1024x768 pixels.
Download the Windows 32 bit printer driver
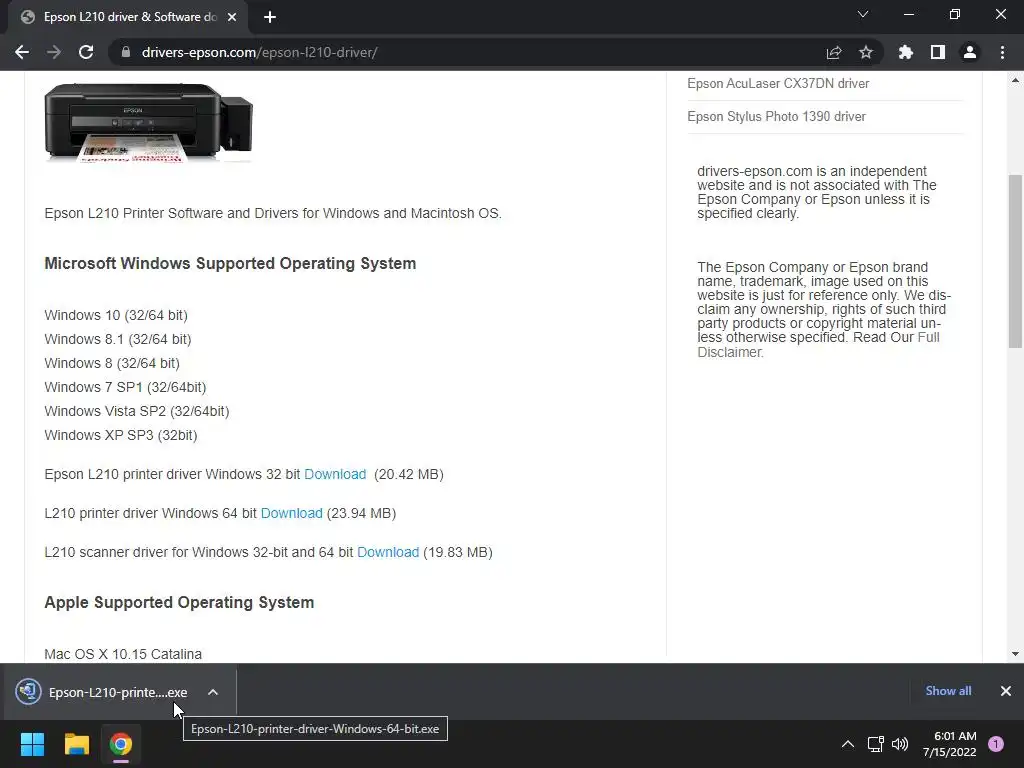point(335,474)
